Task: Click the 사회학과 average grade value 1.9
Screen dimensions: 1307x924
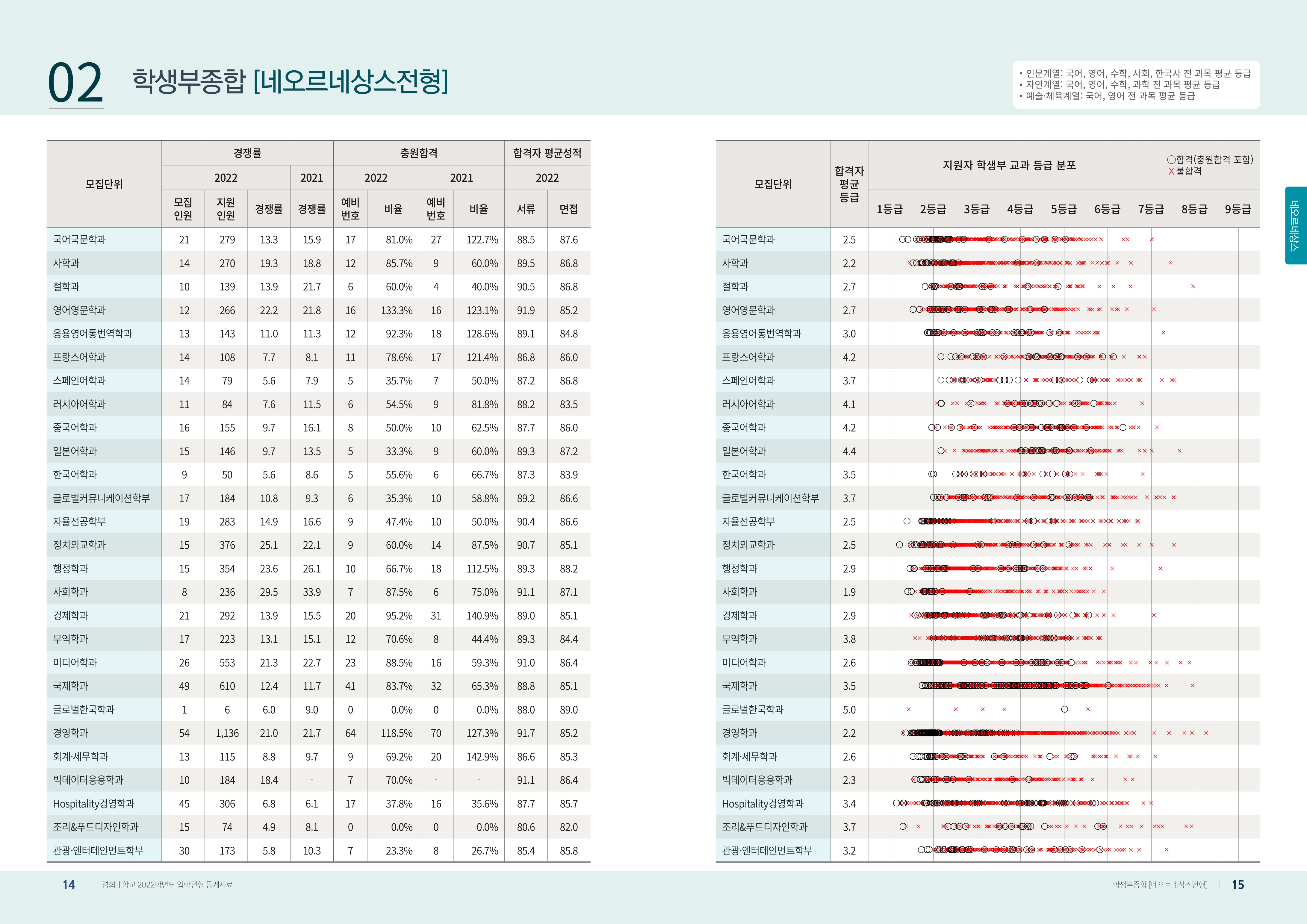Action: click(x=849, y=592)
